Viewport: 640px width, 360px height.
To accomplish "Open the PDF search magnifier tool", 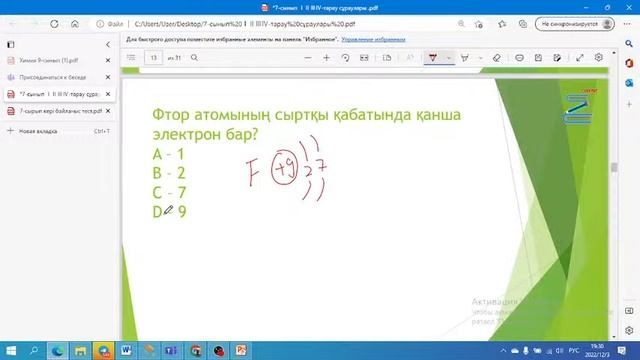I will click(194, 58).
